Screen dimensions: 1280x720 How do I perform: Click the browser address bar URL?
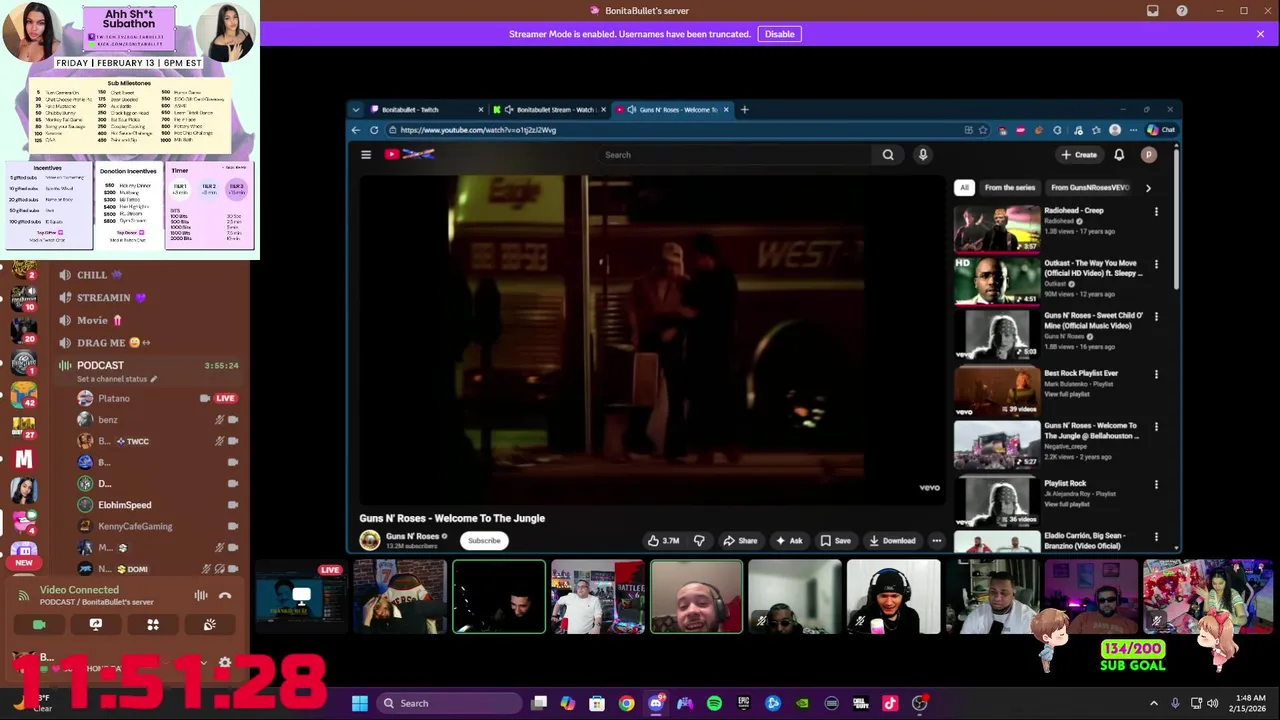pyautogui.click(x=478, y=130)
